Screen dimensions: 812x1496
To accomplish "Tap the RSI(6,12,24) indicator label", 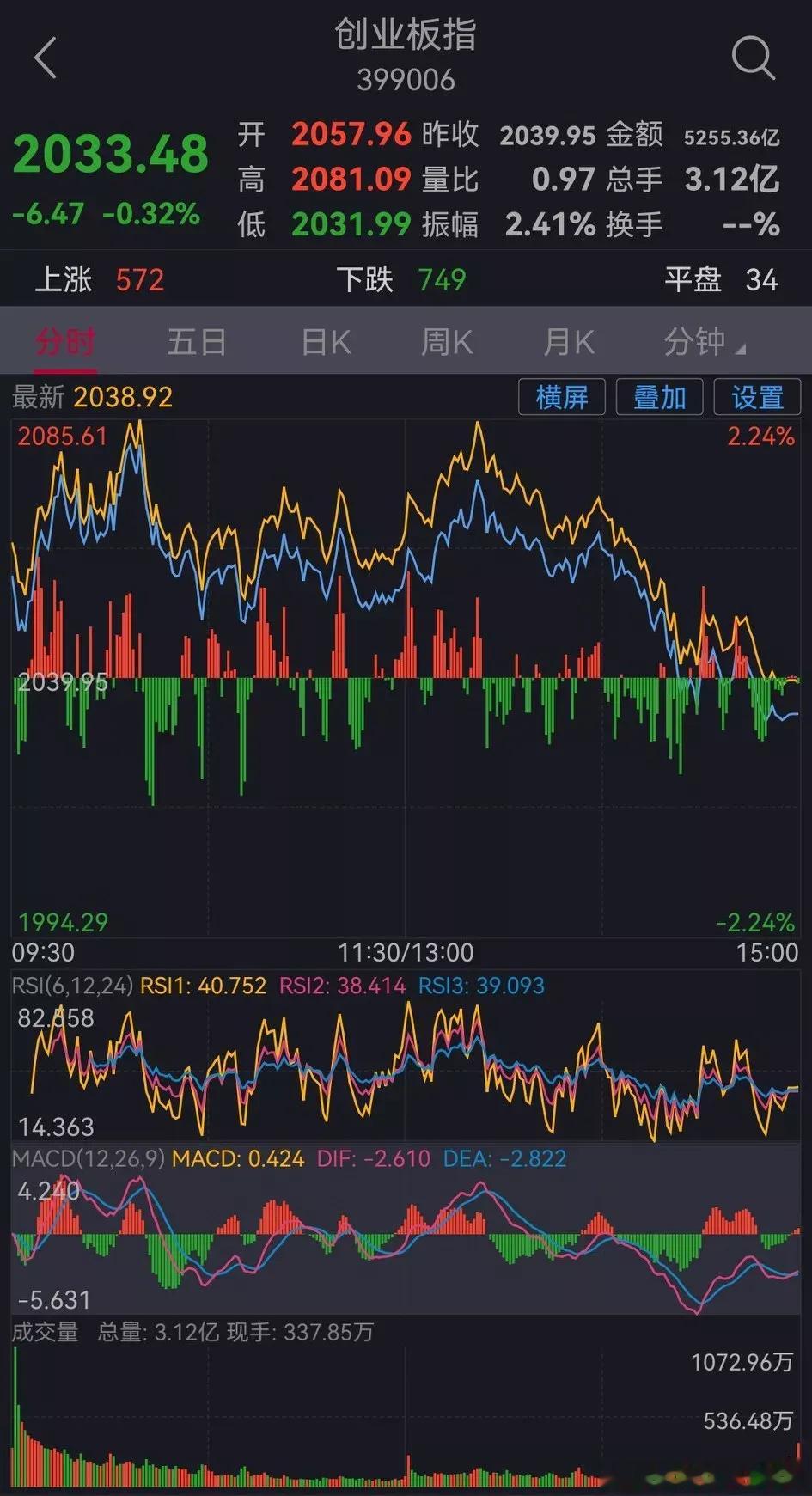I will click(72, 986).
